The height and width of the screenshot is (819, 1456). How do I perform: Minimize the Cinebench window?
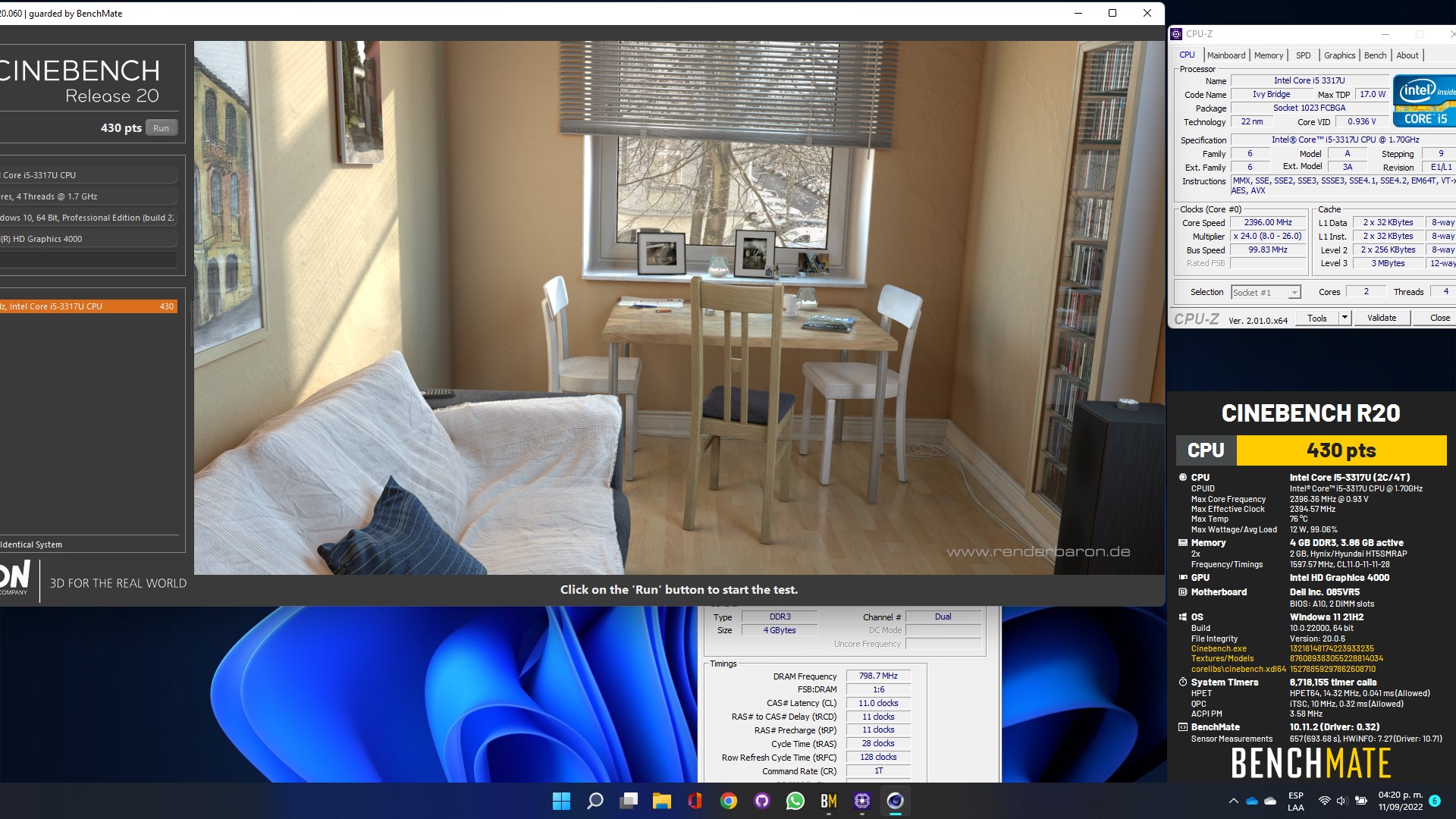tap(1078, 13)
